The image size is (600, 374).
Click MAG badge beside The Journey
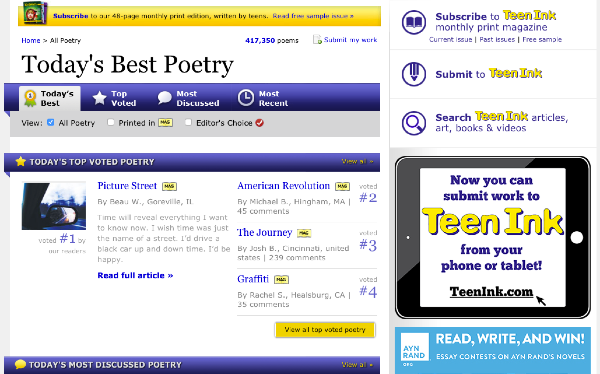click(x=304, y=233)
